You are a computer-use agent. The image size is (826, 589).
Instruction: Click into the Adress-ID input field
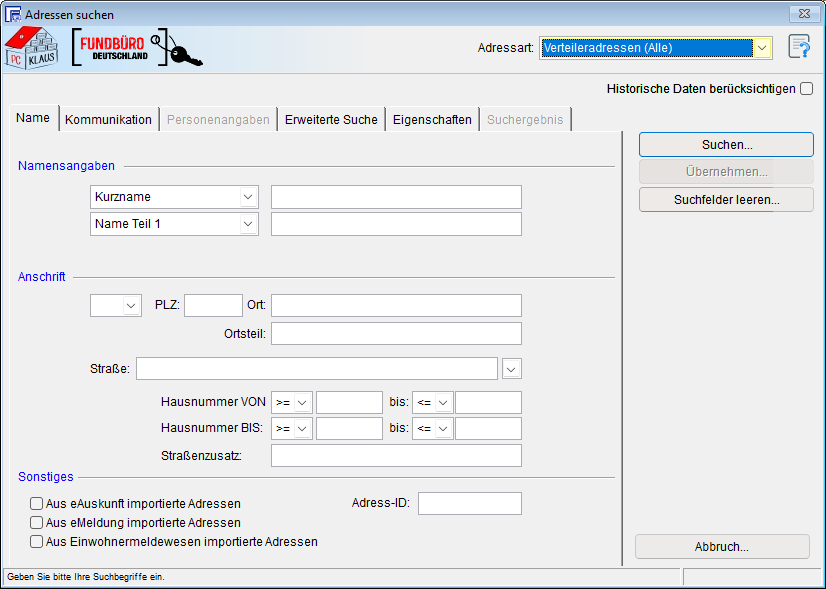tap(469, 503)
